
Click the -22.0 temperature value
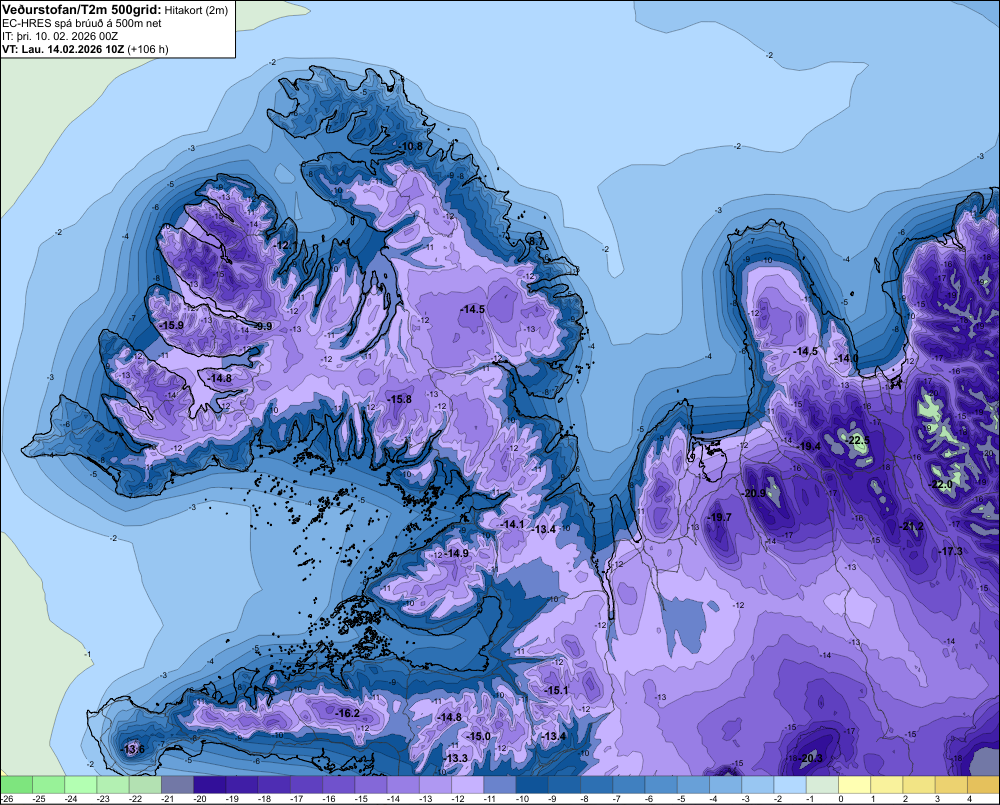pyautogui.click(x=940, y=484)
